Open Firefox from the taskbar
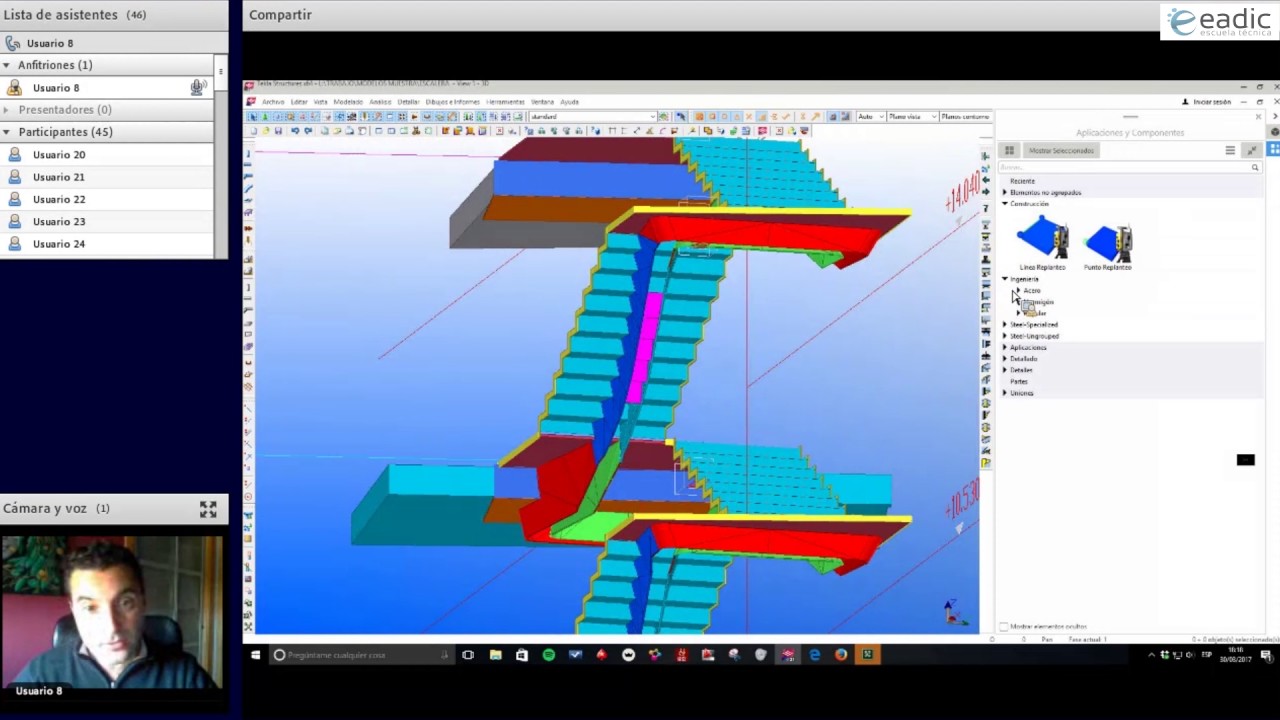The image size is (1280, 720). [841, 655]
